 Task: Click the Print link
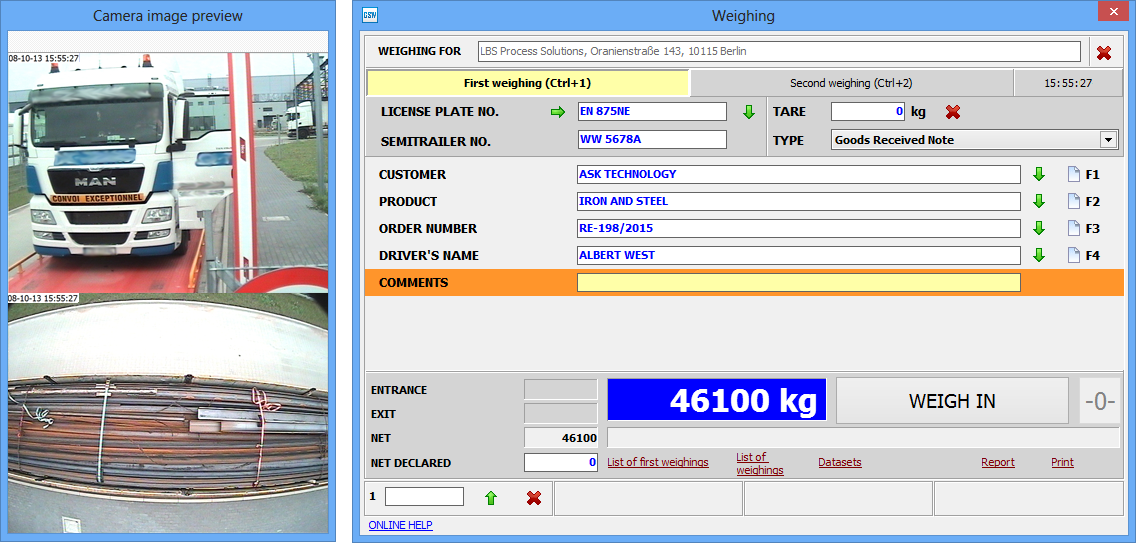click(1062, 463)
